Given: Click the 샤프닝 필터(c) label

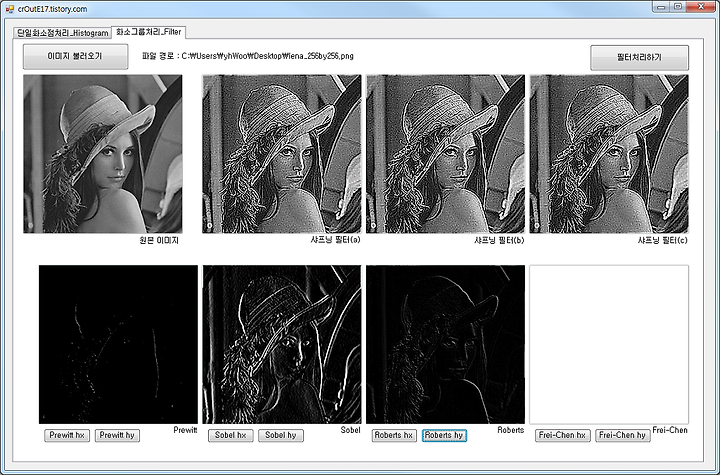Looking at the screenshot, I should pyautogui.click(x=663, y=240).
